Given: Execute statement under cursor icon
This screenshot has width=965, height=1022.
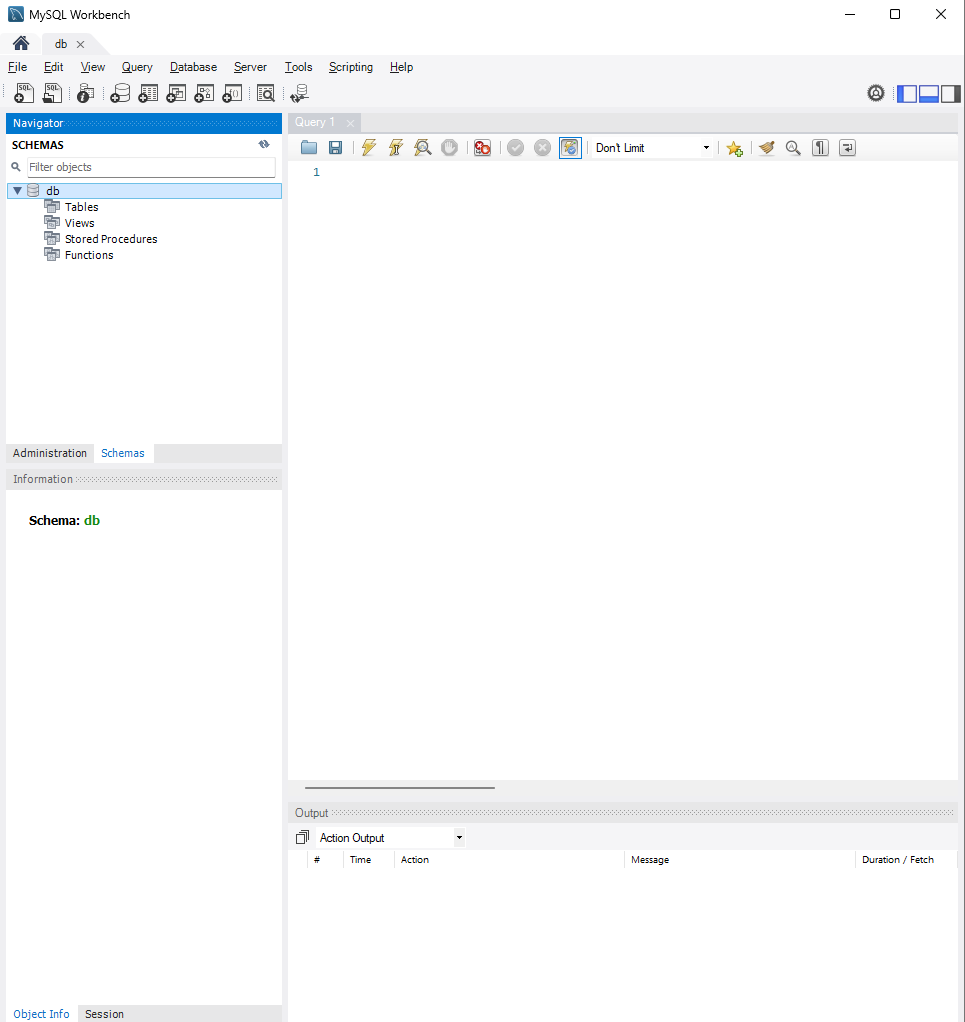Looking at the screenshot, I should (396, 148).
